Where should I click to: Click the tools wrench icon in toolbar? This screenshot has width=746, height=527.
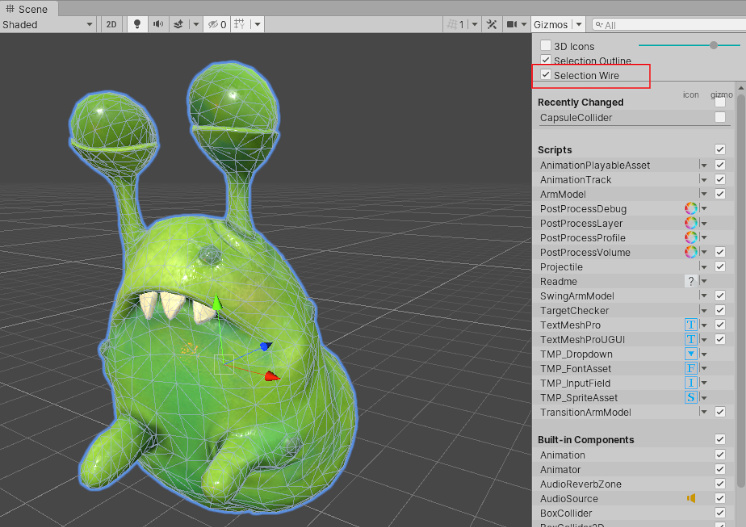pos(491,24)
